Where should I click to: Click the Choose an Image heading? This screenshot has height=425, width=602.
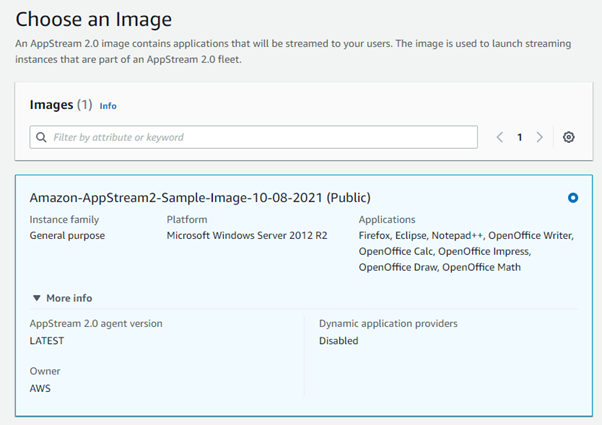tap(94, 19)
